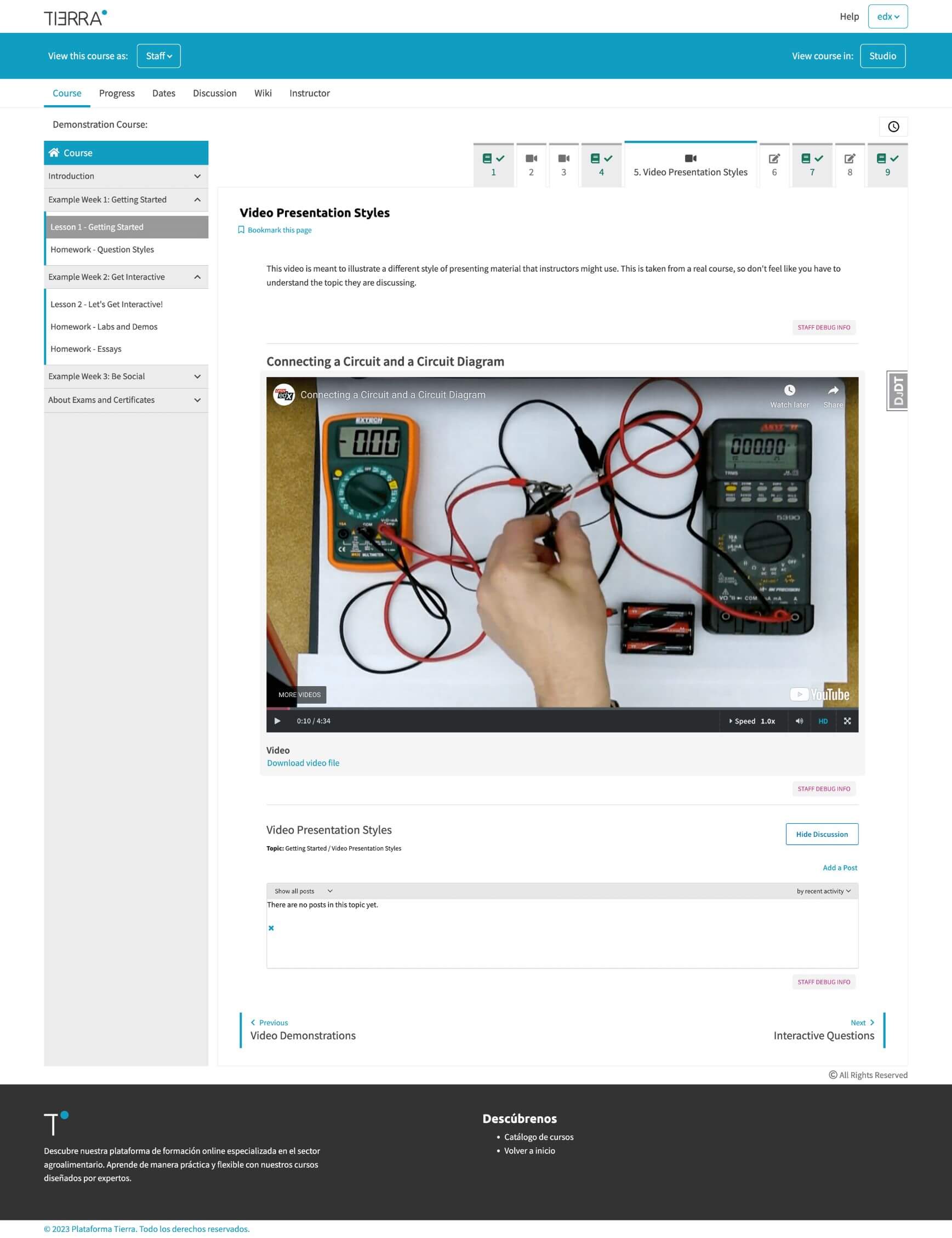Open Lesson 2 - Let's Get Interactive!
952x1238 pixels.
[x=106, y=304]
